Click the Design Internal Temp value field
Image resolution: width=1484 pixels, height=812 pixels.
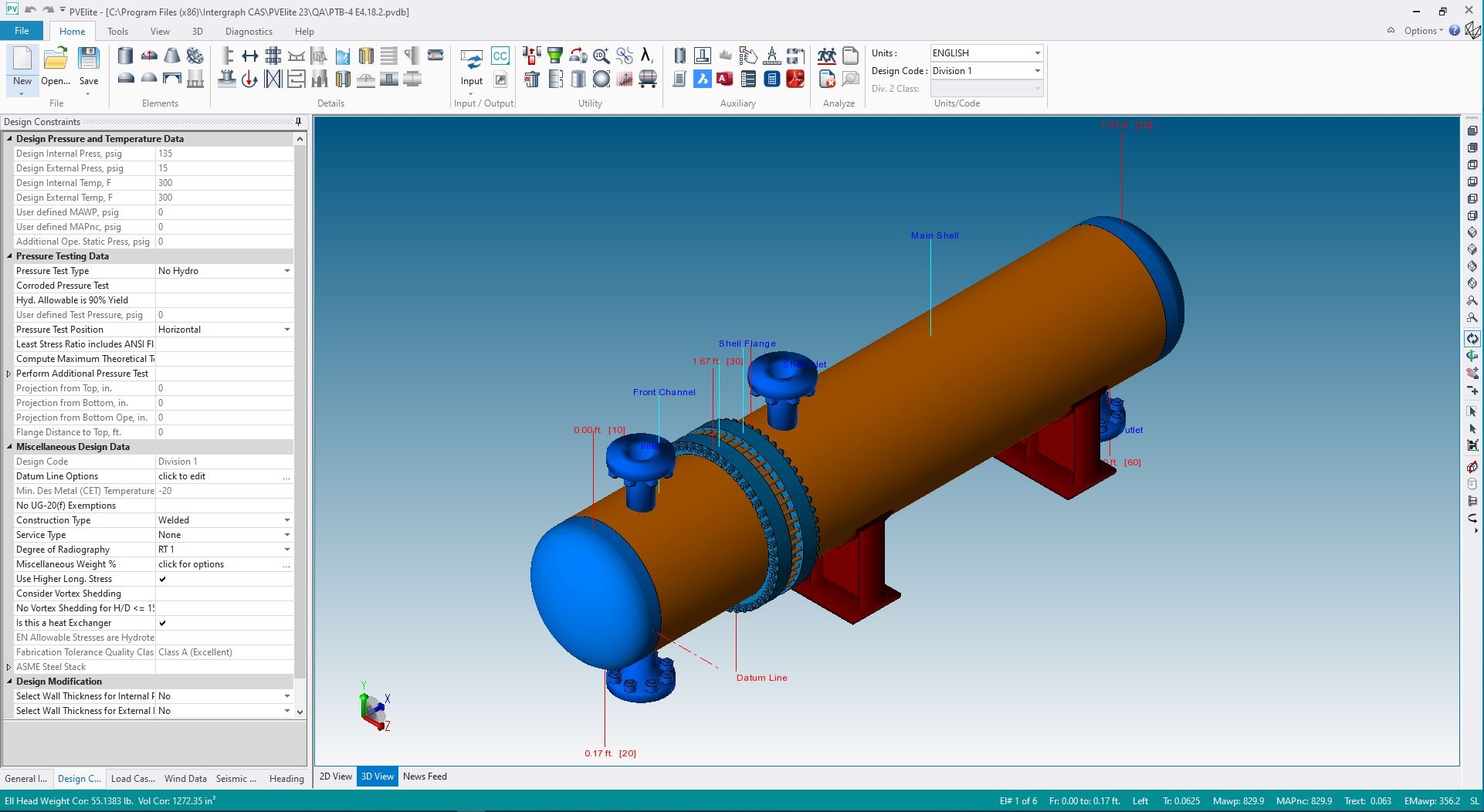pos(224,183)
